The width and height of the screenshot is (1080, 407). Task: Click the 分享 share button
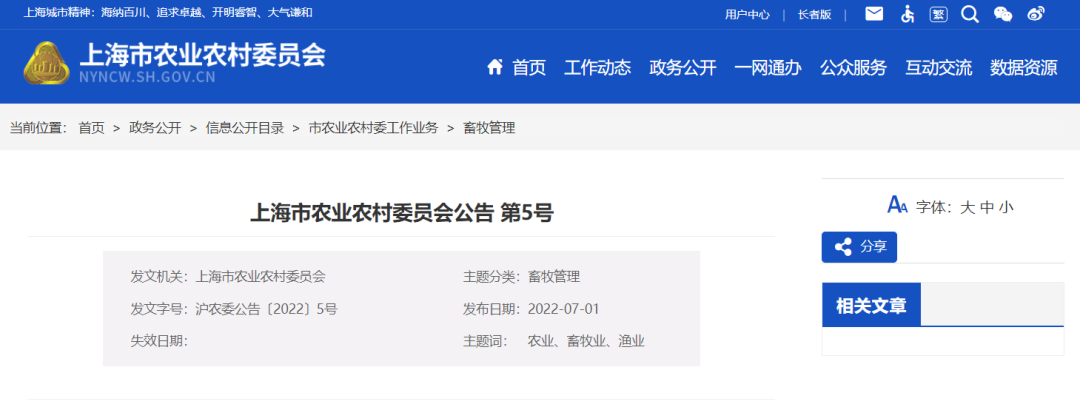(859, 247)
